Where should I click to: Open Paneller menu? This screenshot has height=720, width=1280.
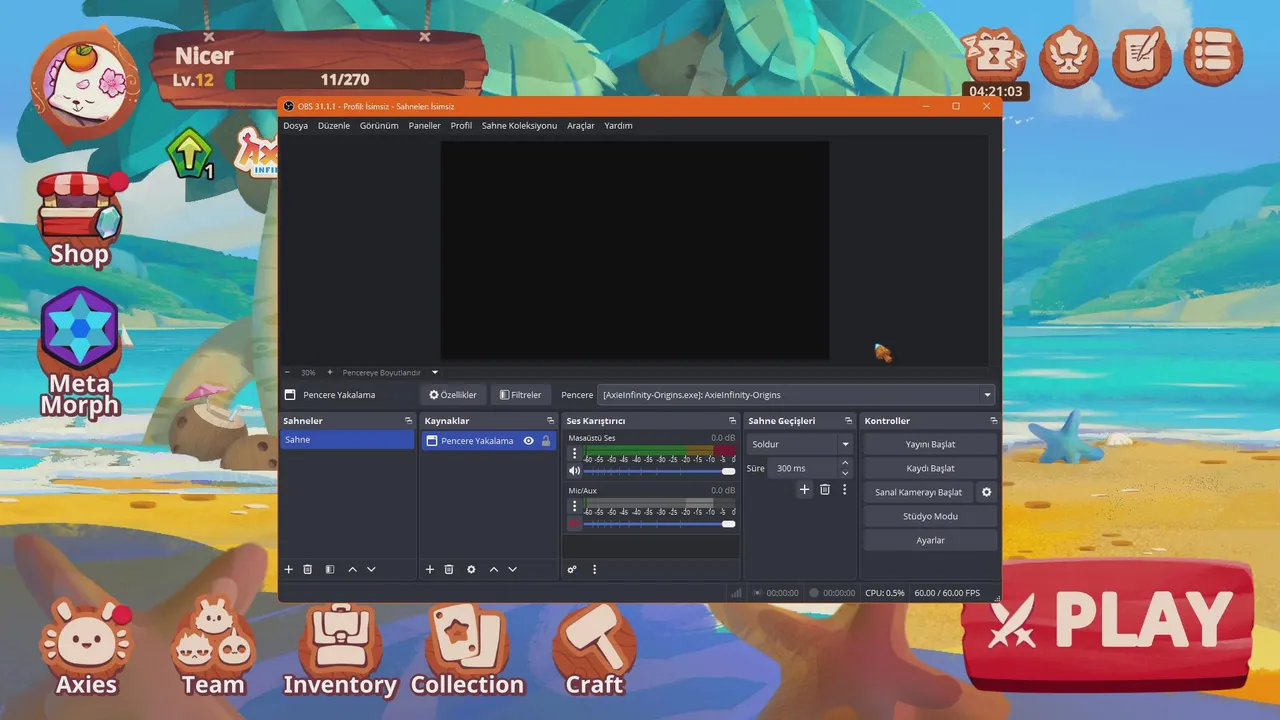pos(425,126)
